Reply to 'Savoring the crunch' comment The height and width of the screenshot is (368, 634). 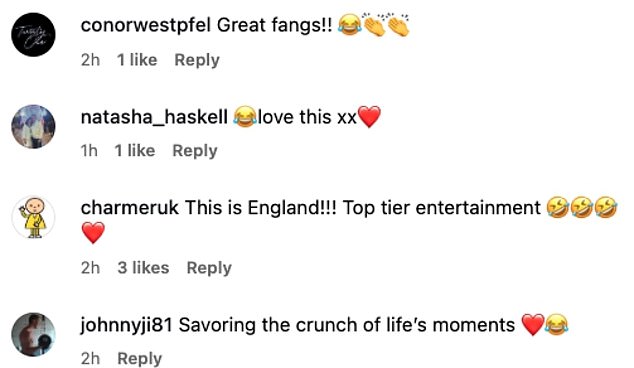point(139,359)
